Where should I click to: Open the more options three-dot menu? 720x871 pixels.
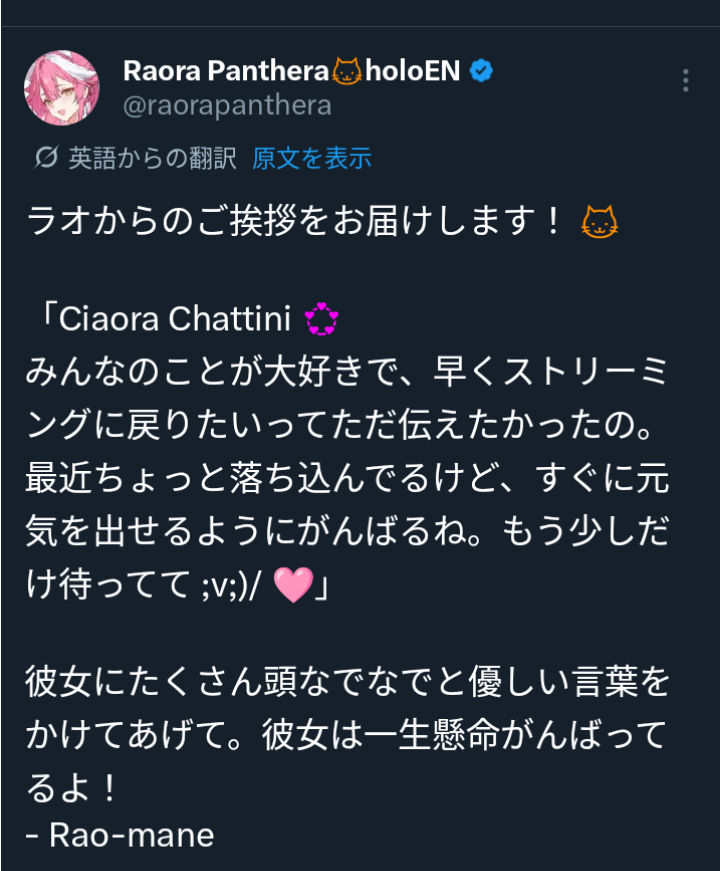(x=685, y=81)
